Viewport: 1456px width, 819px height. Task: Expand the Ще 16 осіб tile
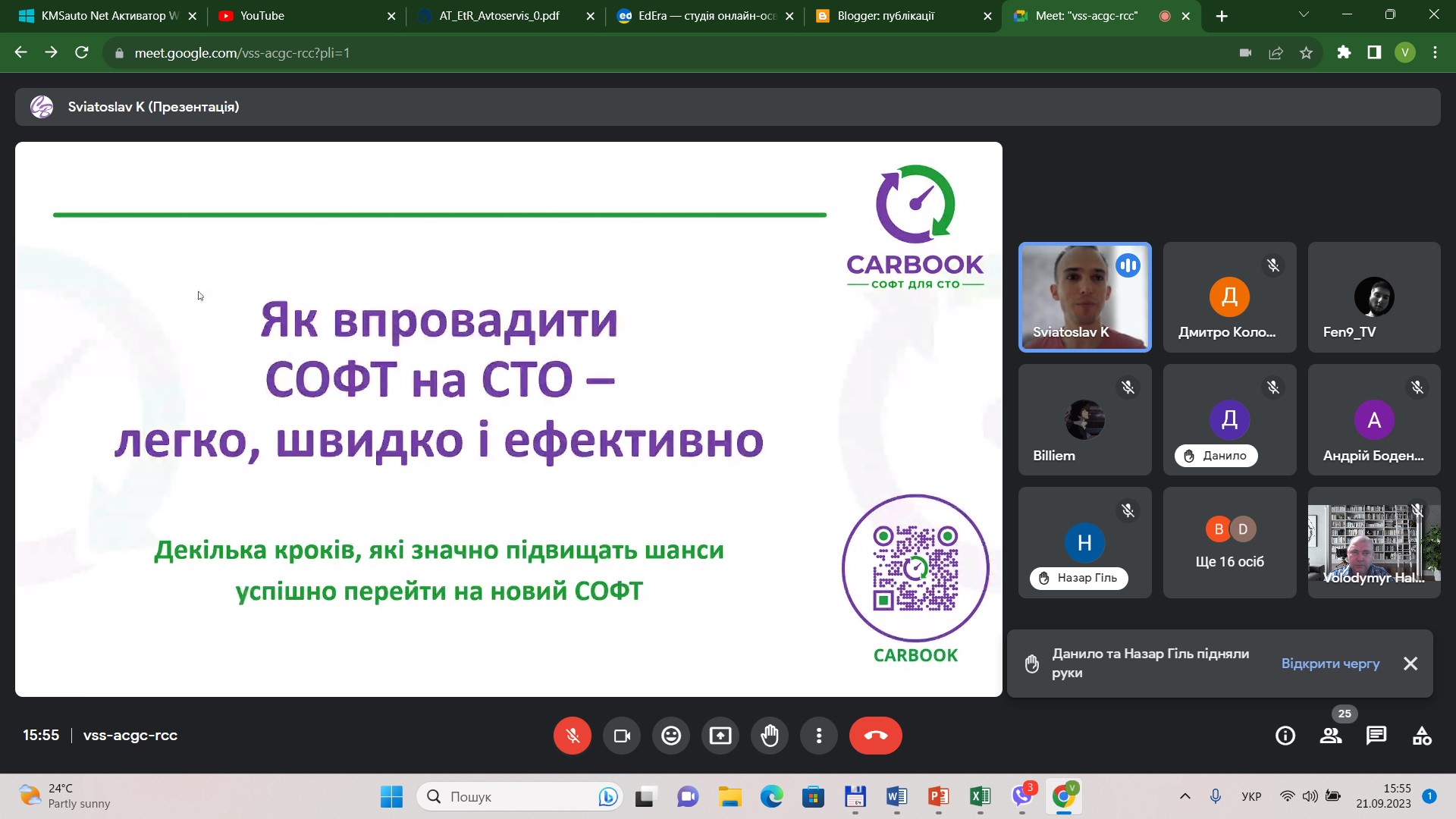pyautogui.click(x=1229, y=543)
